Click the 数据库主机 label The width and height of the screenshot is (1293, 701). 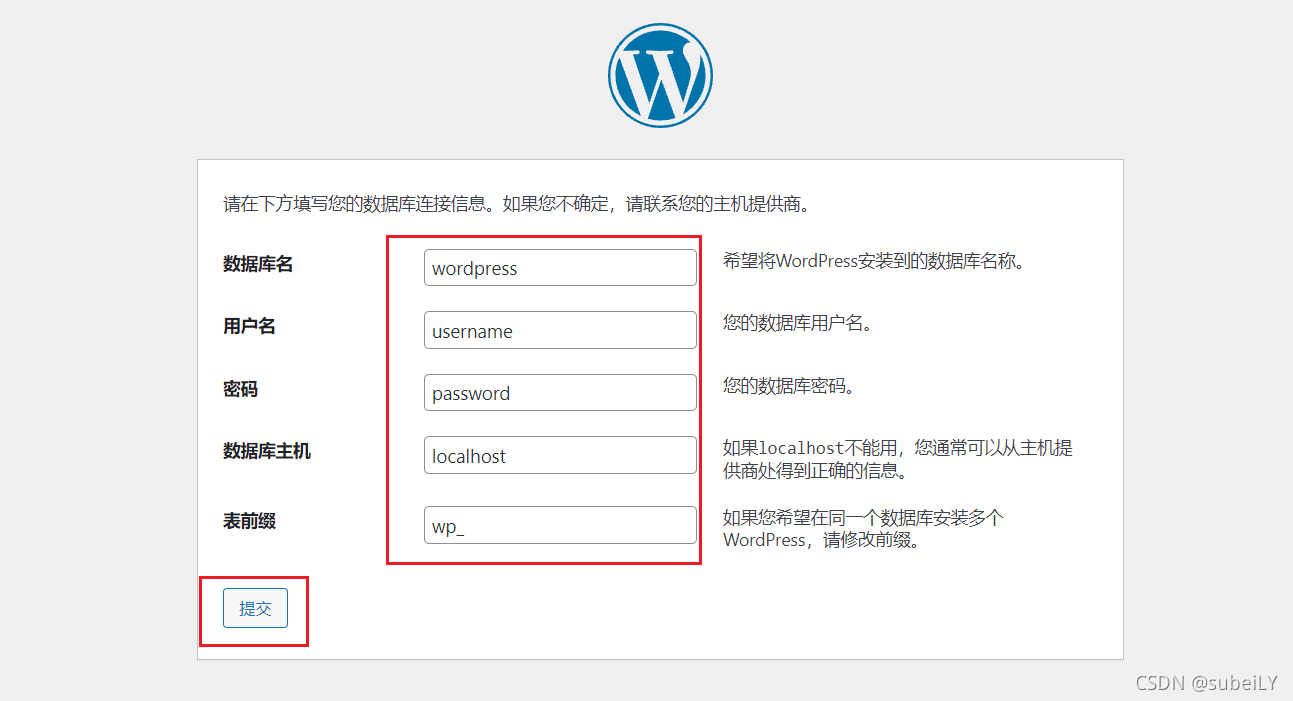pos(267,451)
